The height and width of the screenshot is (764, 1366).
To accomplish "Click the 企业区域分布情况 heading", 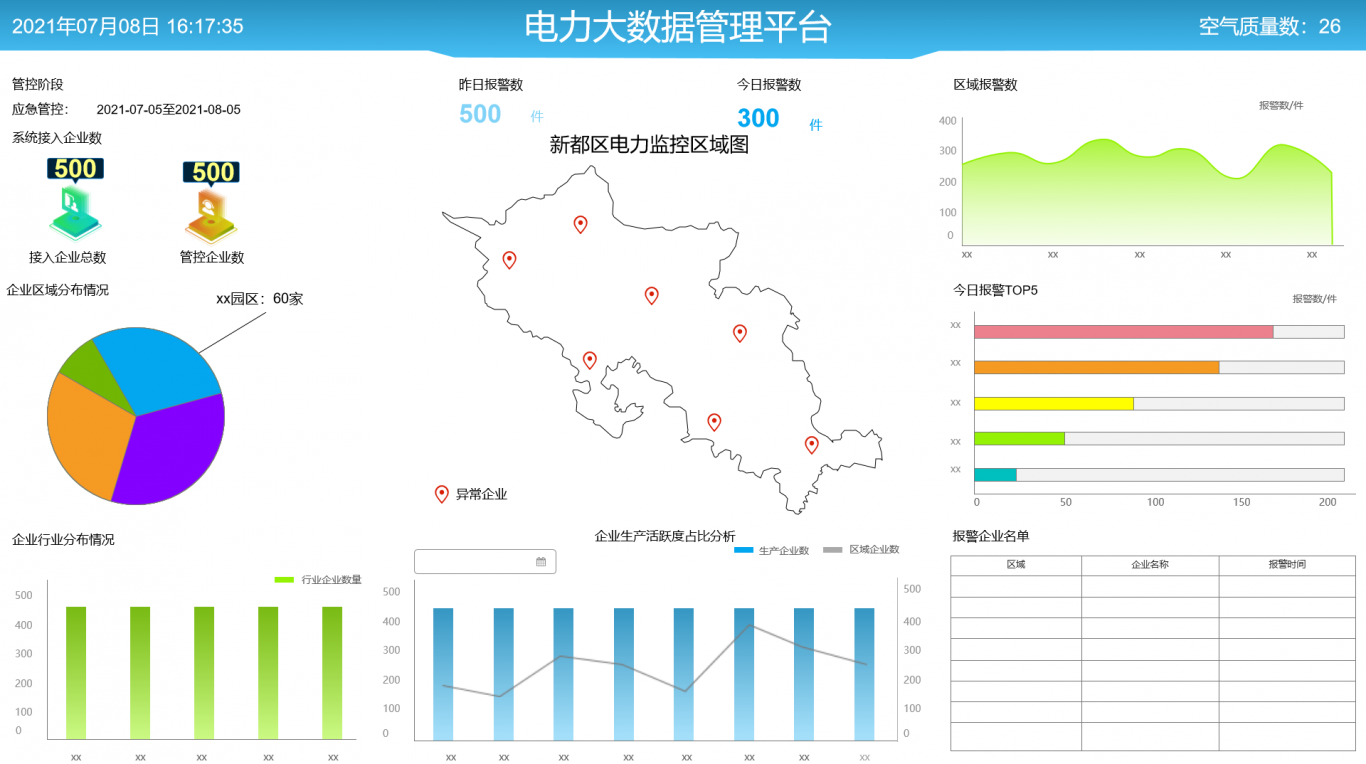I will pos(58,290).
